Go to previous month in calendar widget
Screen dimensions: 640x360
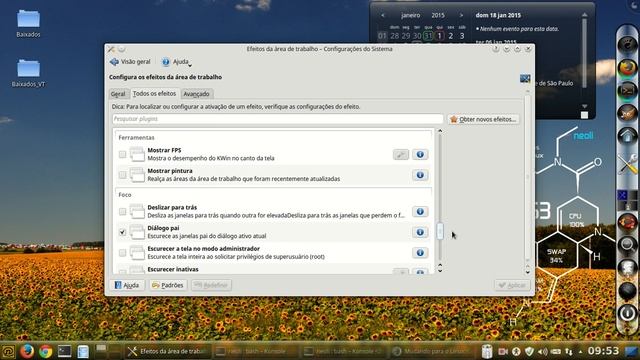[x=382, y=15]
